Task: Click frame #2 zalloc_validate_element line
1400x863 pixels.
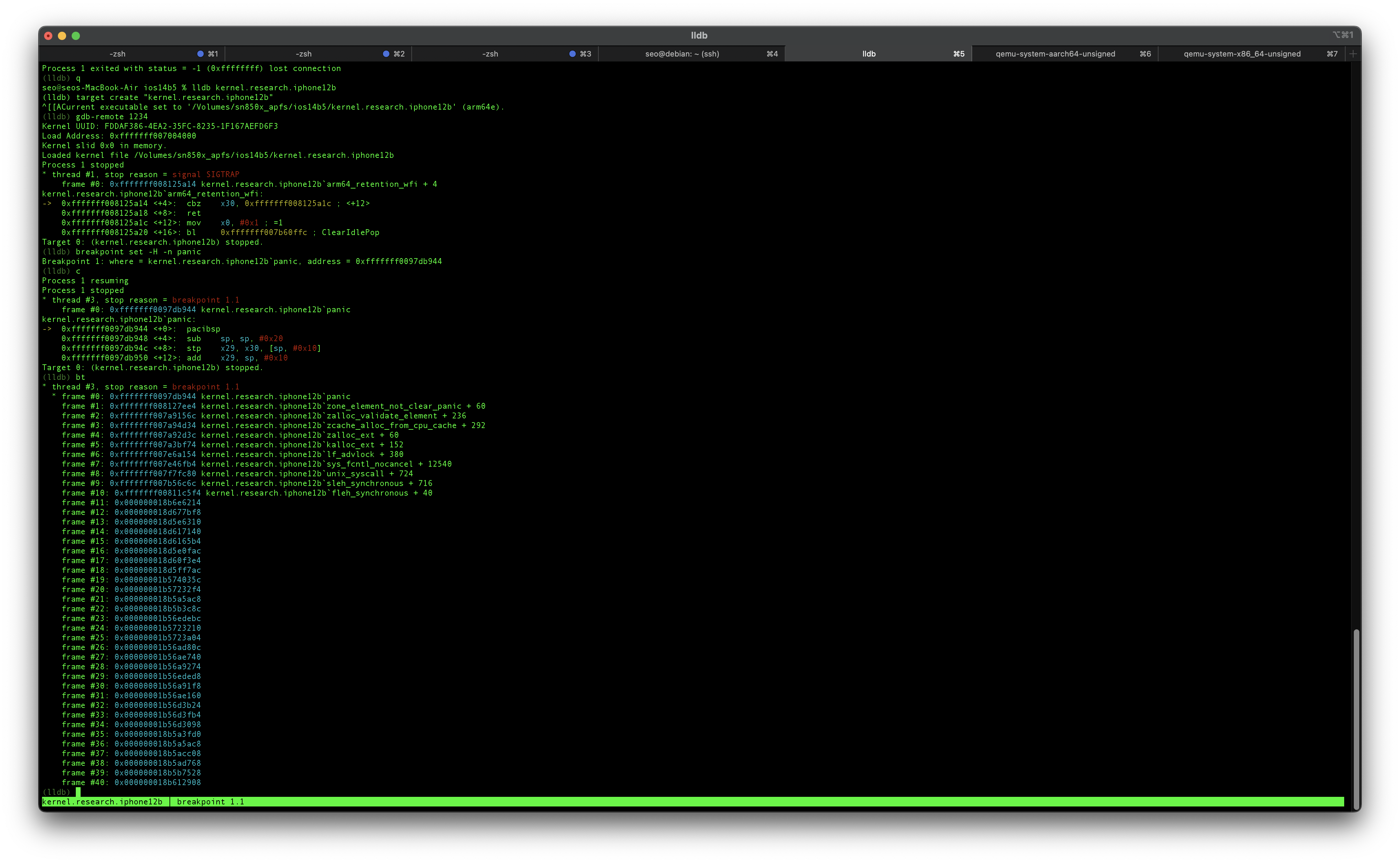Action: (264, 416)
